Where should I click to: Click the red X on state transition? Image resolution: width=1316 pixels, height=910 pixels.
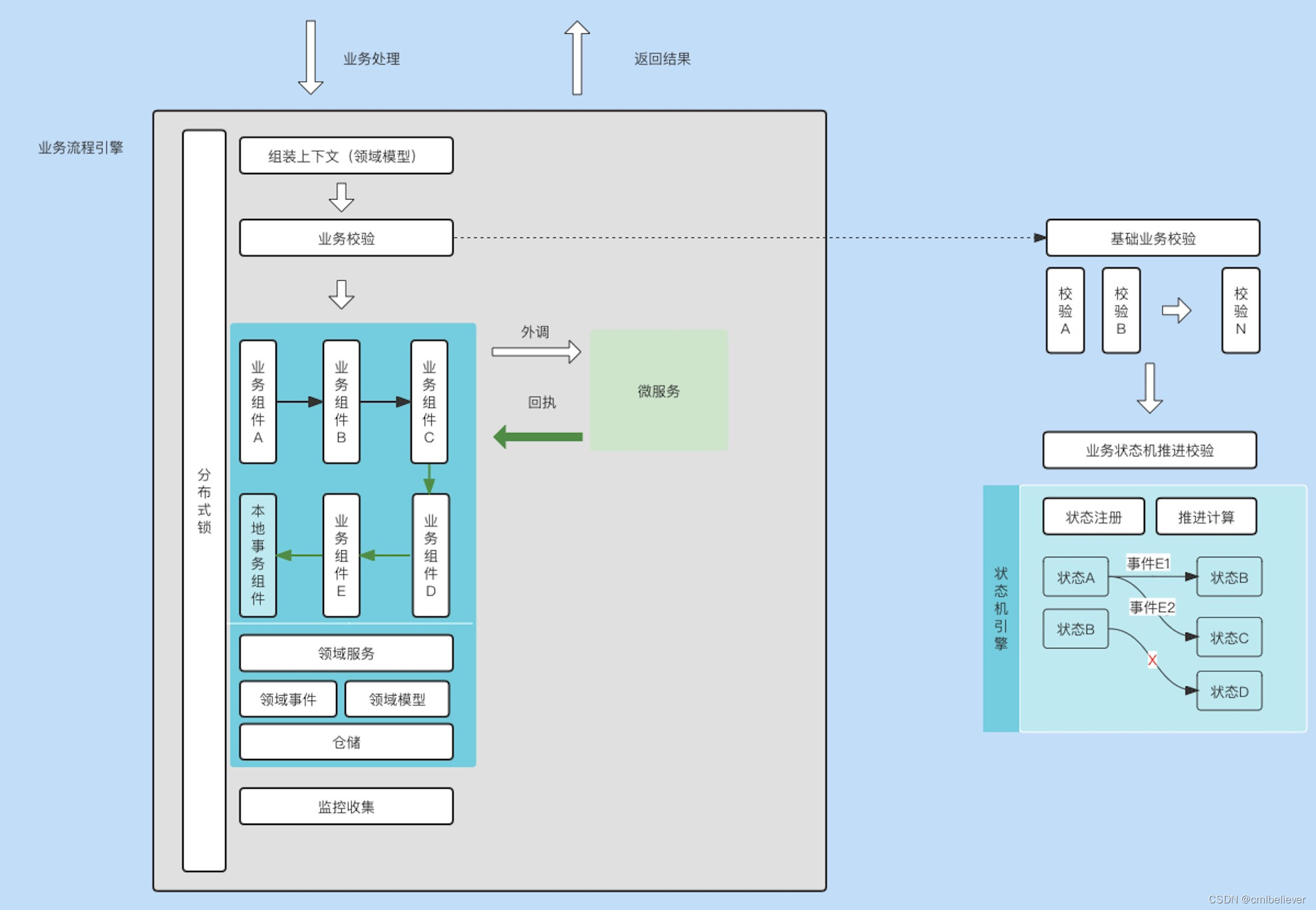[1152, 660]
